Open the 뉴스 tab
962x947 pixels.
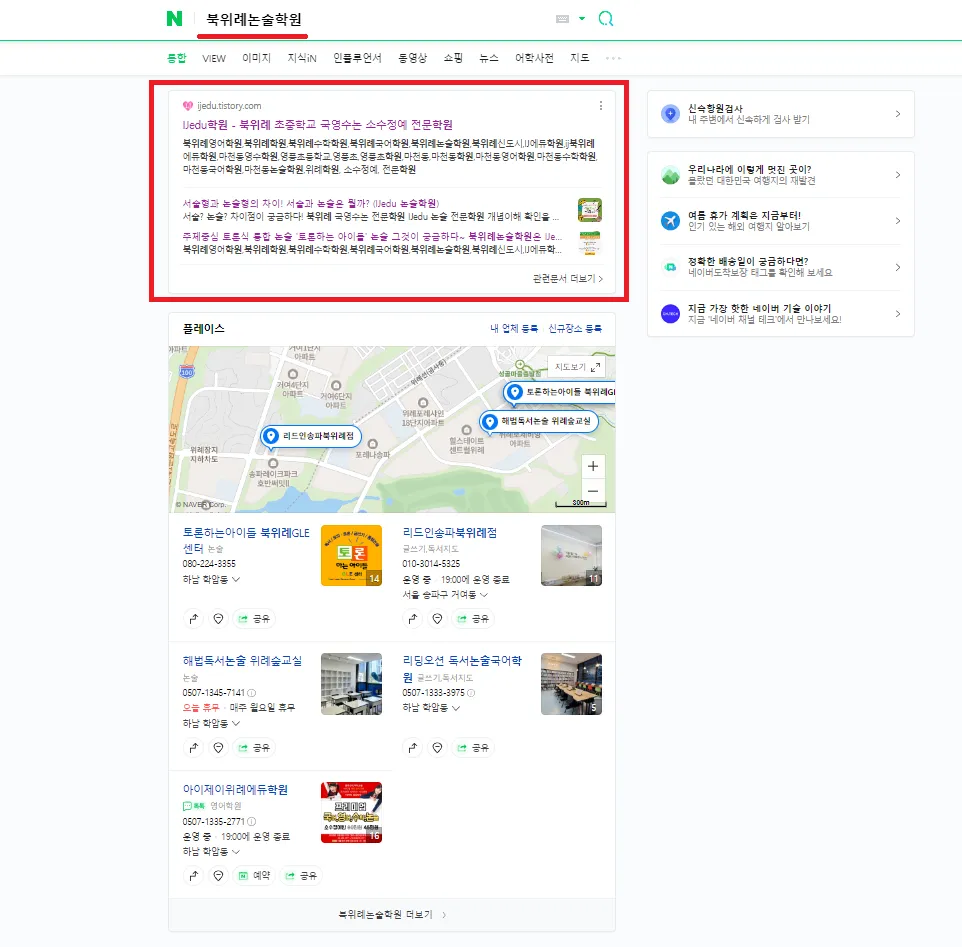click(x=488, y=58)
